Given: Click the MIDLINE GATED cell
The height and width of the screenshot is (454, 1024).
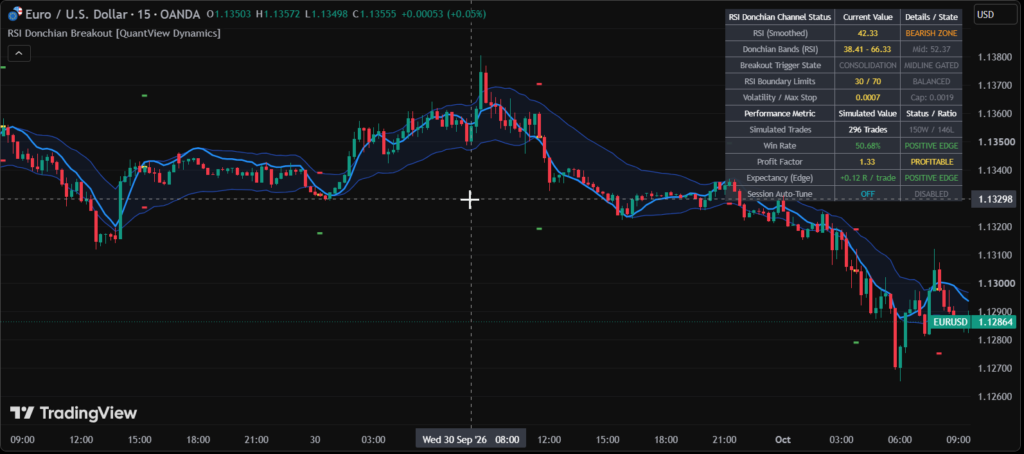Looking at the screenshot, I should 931,65.
